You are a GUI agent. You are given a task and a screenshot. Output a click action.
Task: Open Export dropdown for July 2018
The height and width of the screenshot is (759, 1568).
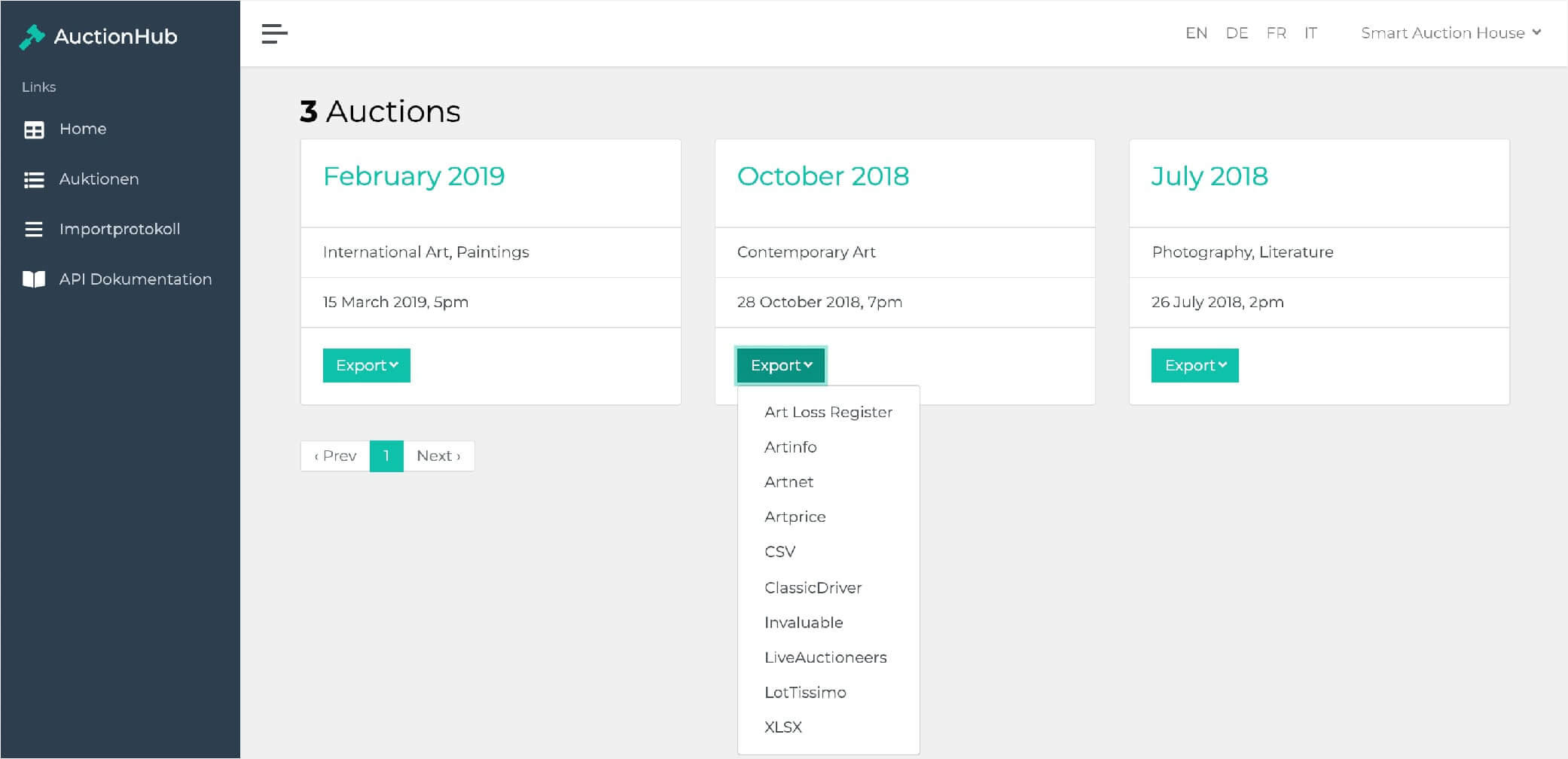pyautogui.click(x=1195, y=365)
